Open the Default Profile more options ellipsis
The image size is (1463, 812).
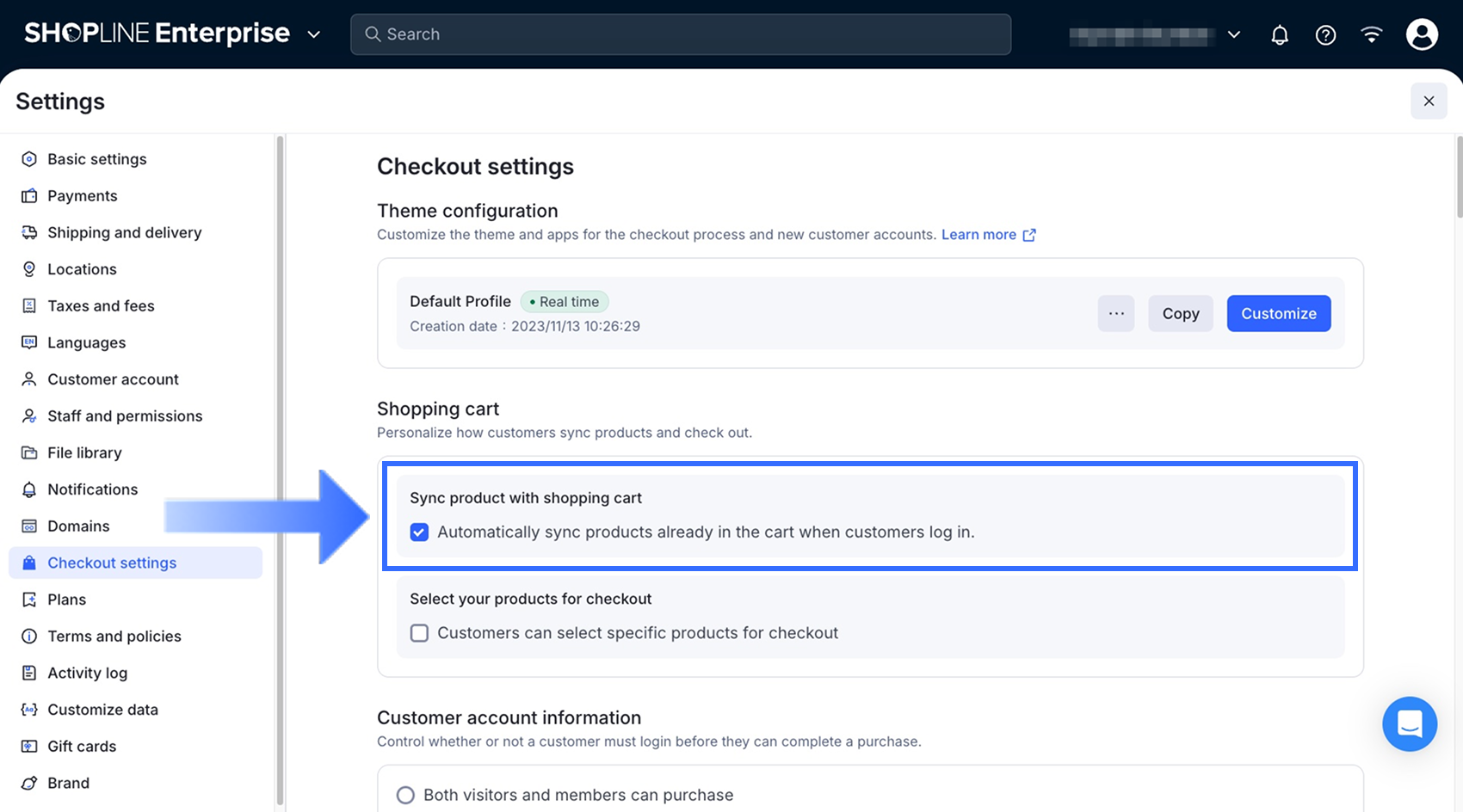(1115, 314)
